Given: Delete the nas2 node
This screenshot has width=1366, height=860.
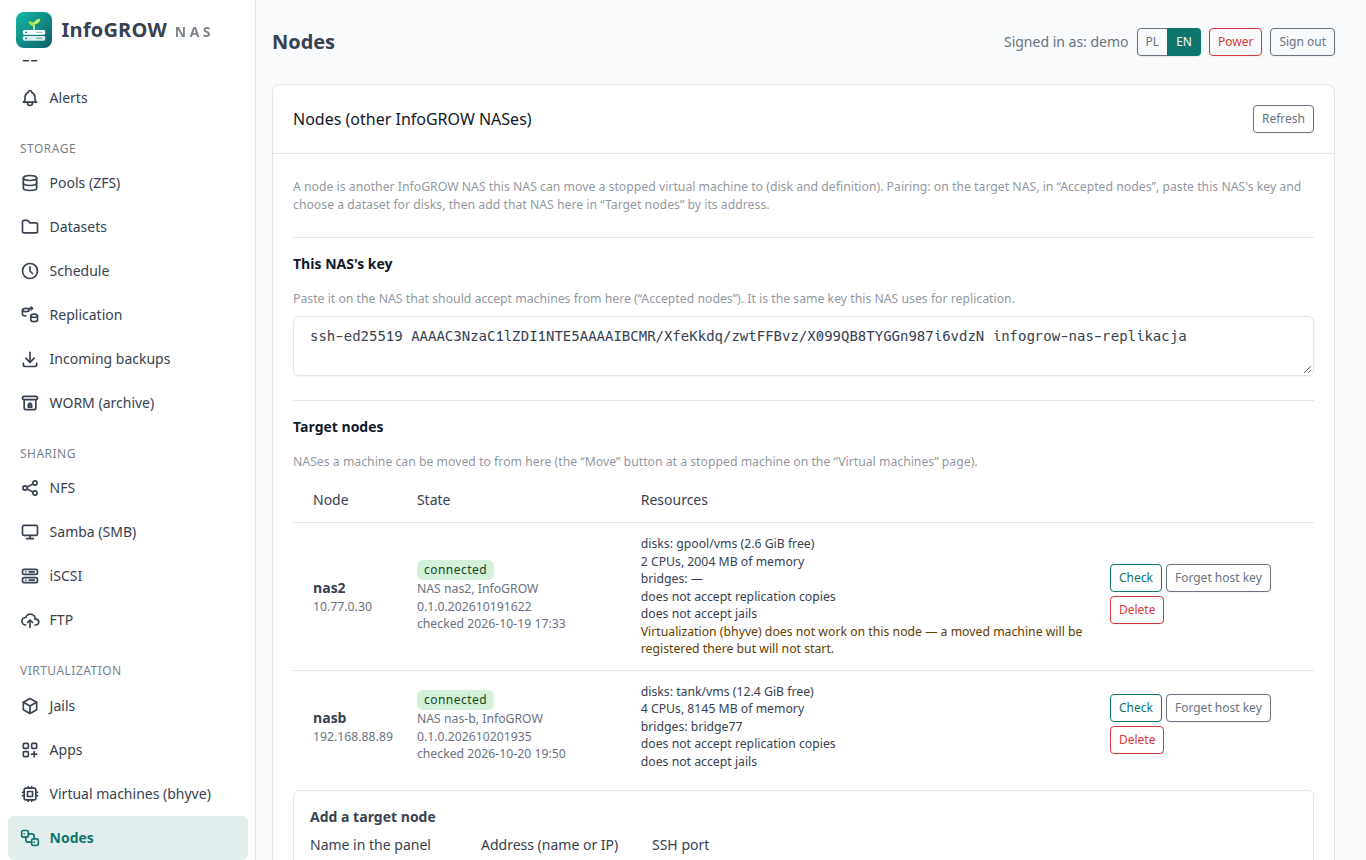Looking at the screenshot, I should click(1137, 610).
